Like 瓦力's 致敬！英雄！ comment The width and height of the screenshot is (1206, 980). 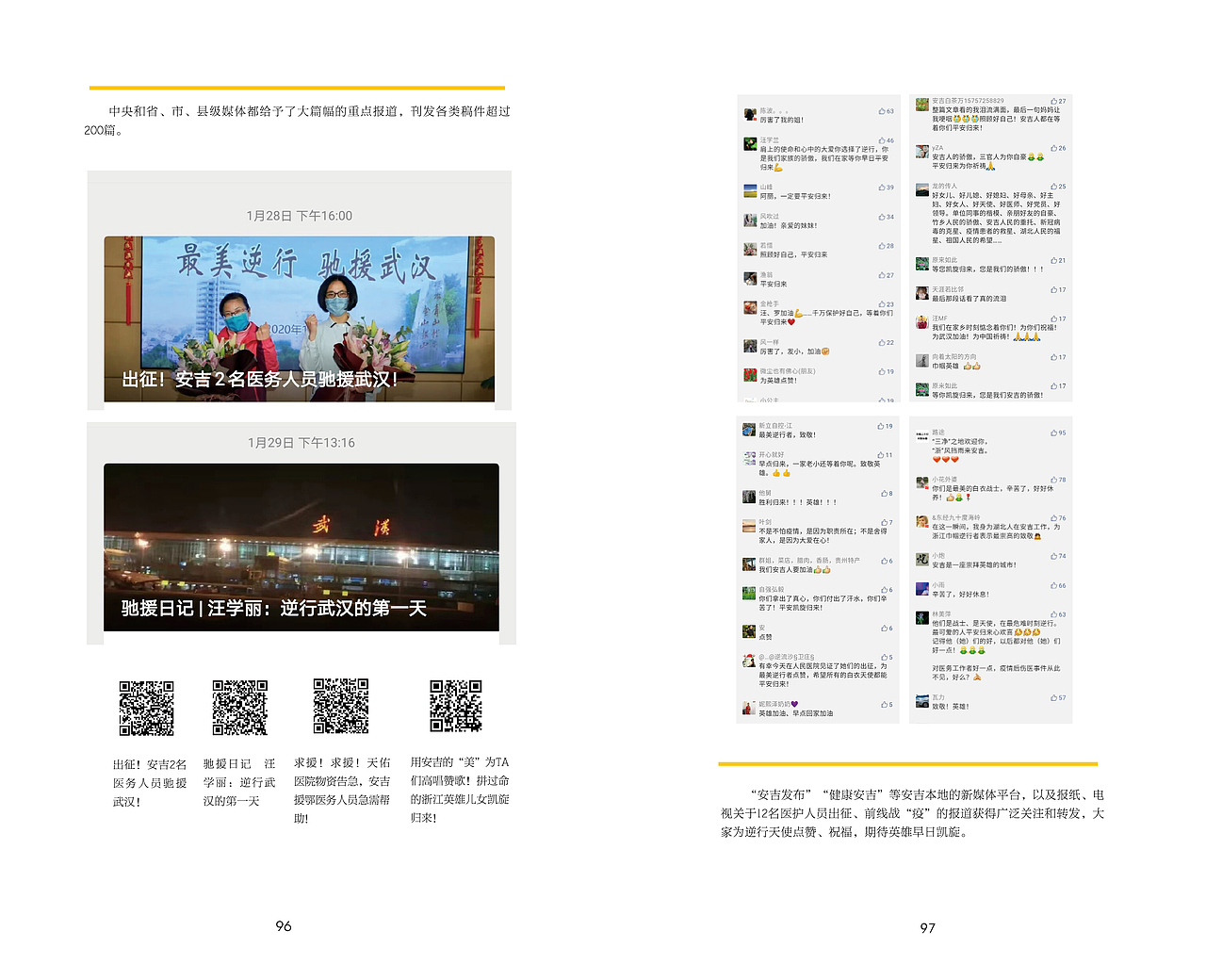pos(1053,698)
